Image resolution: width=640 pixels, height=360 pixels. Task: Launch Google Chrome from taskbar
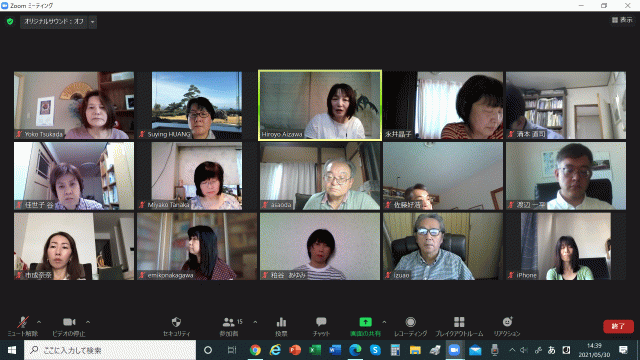coord(255,350)
